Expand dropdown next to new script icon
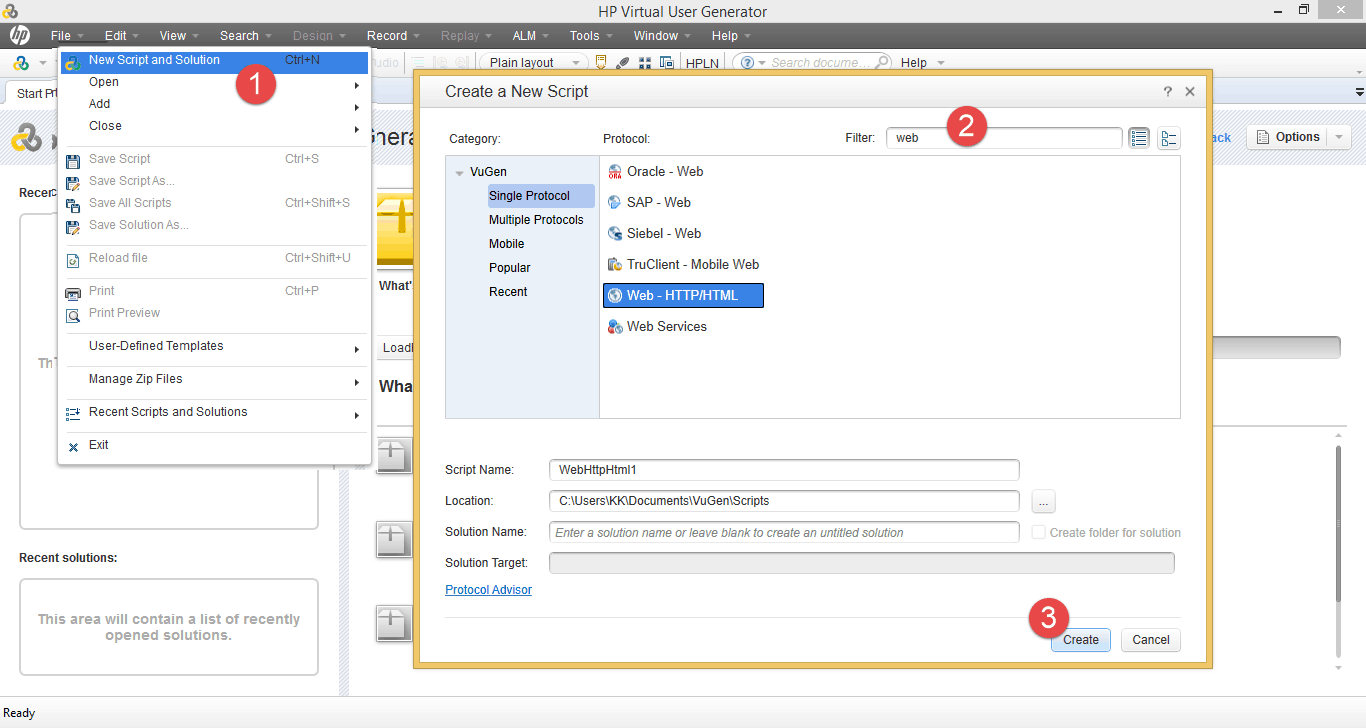Screen dimensions: 1366x728 pyautogui.click(x=41, y=63)
